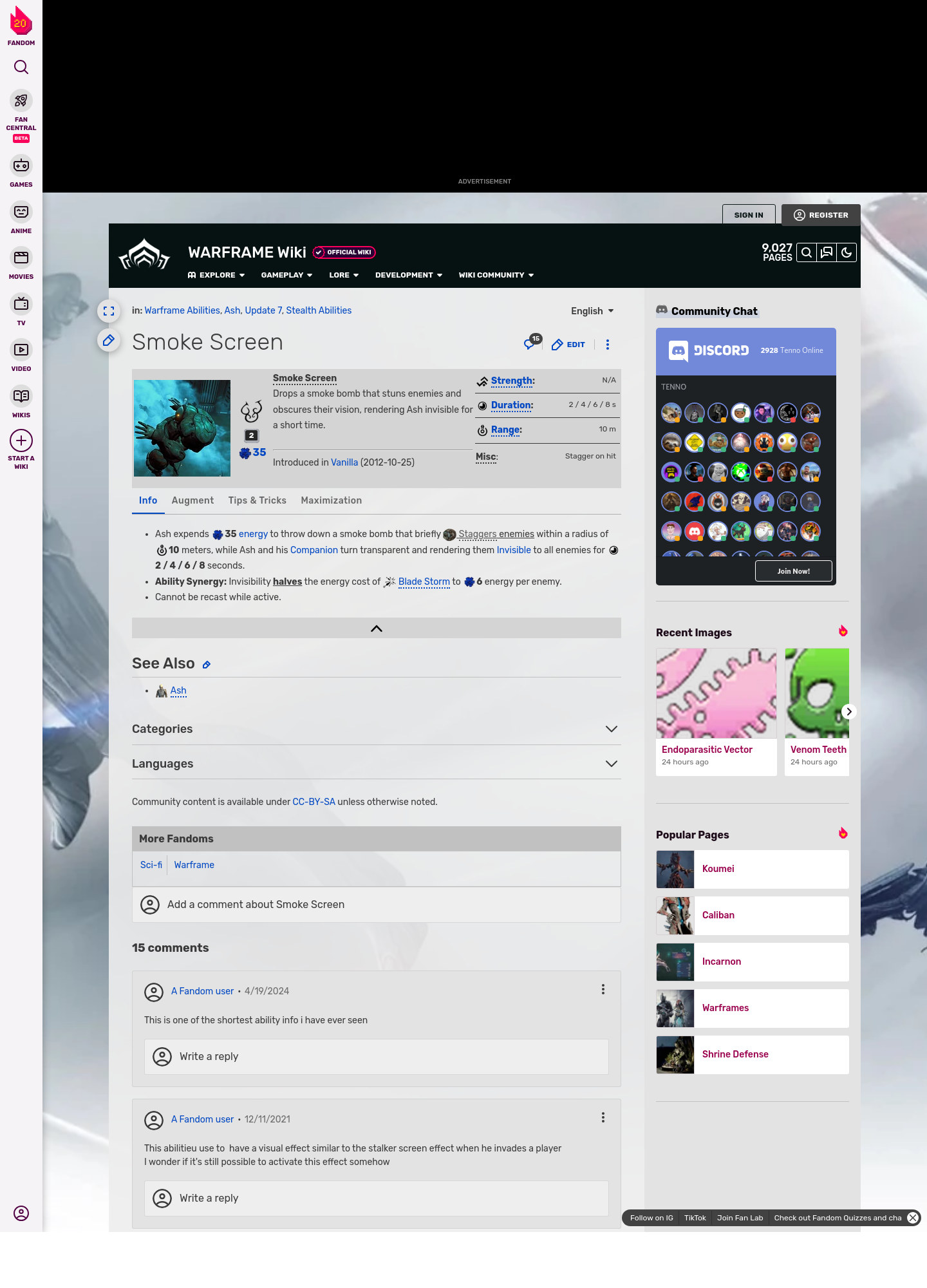The image size is (927, 1288).
Task: Open the Wiki Community dropdown menu
Action: pos(496,275)
